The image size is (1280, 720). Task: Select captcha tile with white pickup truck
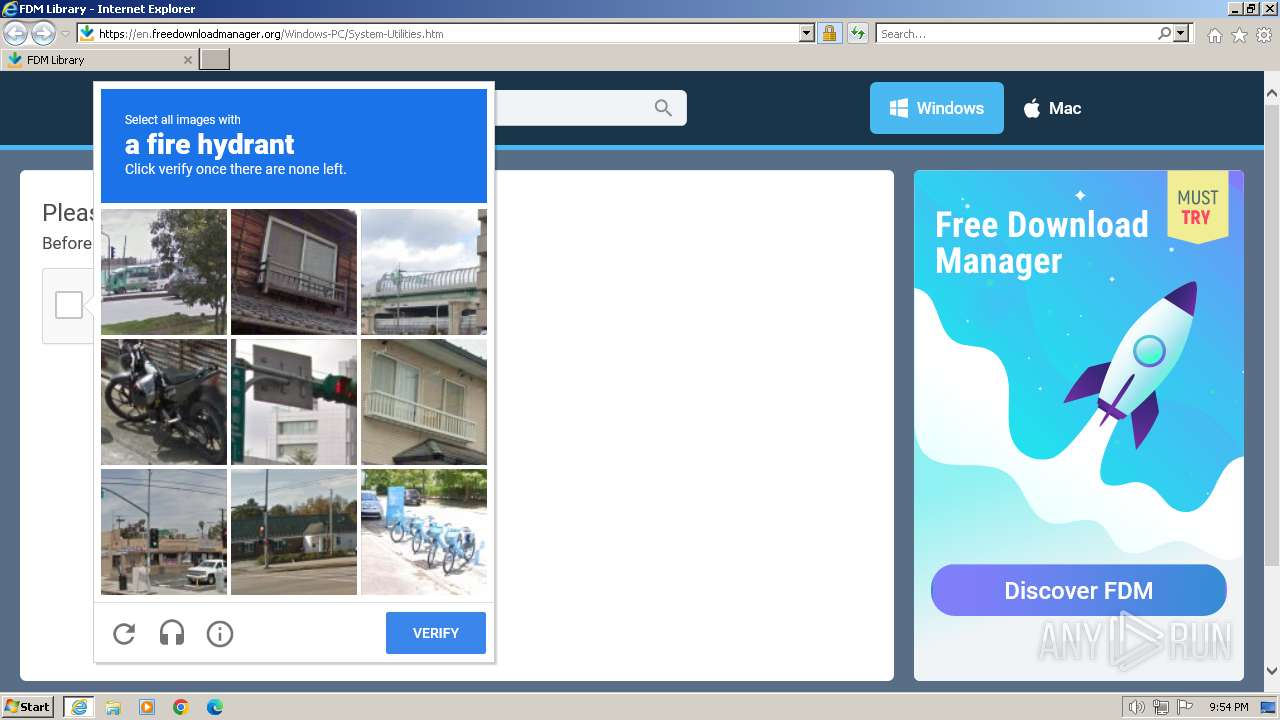(x=164, y=532)
